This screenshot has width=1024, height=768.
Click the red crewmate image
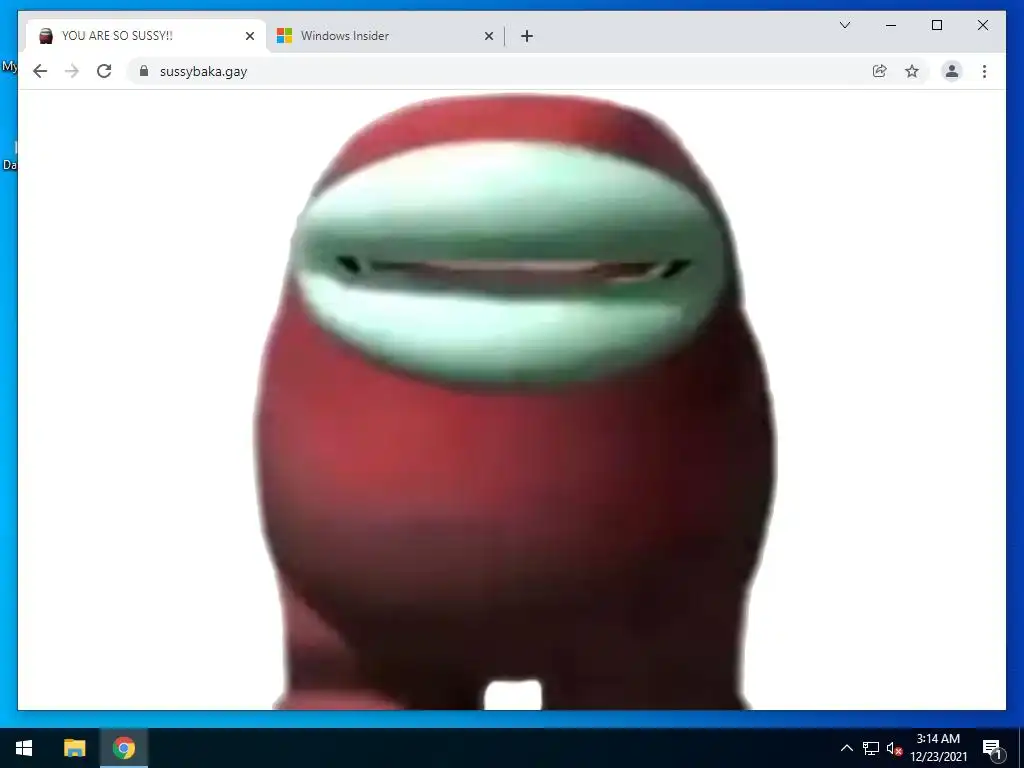click(514, 402)
